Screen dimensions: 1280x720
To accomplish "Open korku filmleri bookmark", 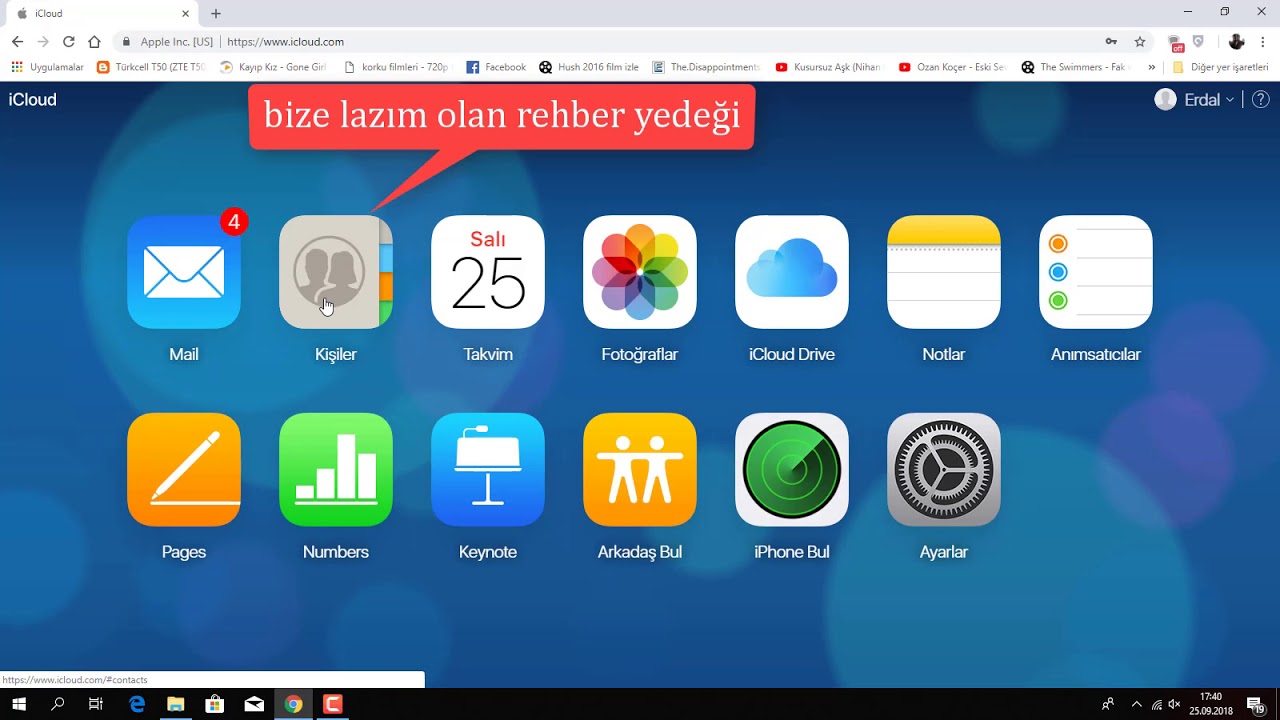I will 396,67.
